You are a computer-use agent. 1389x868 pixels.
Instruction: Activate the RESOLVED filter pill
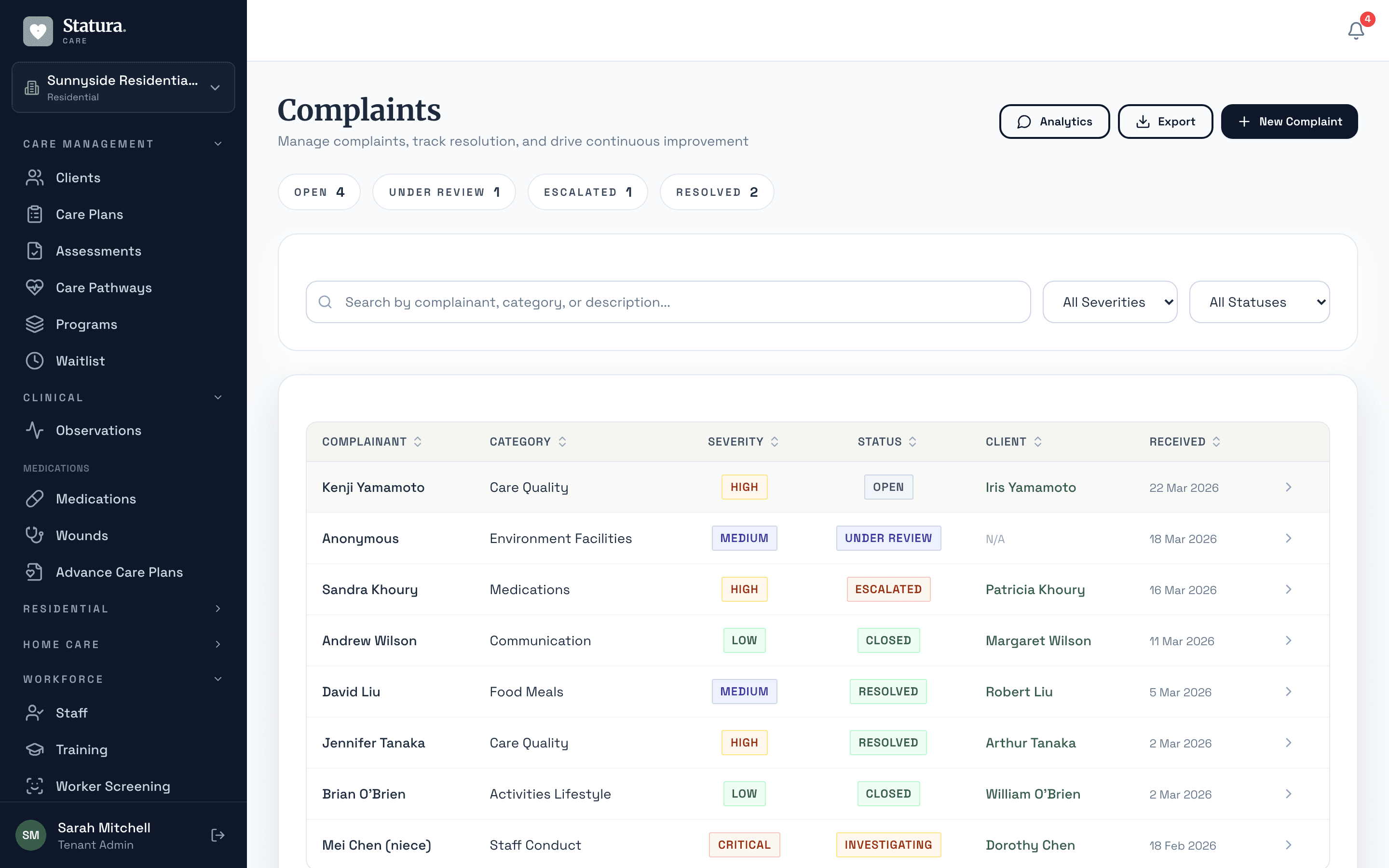coord(716,192)
